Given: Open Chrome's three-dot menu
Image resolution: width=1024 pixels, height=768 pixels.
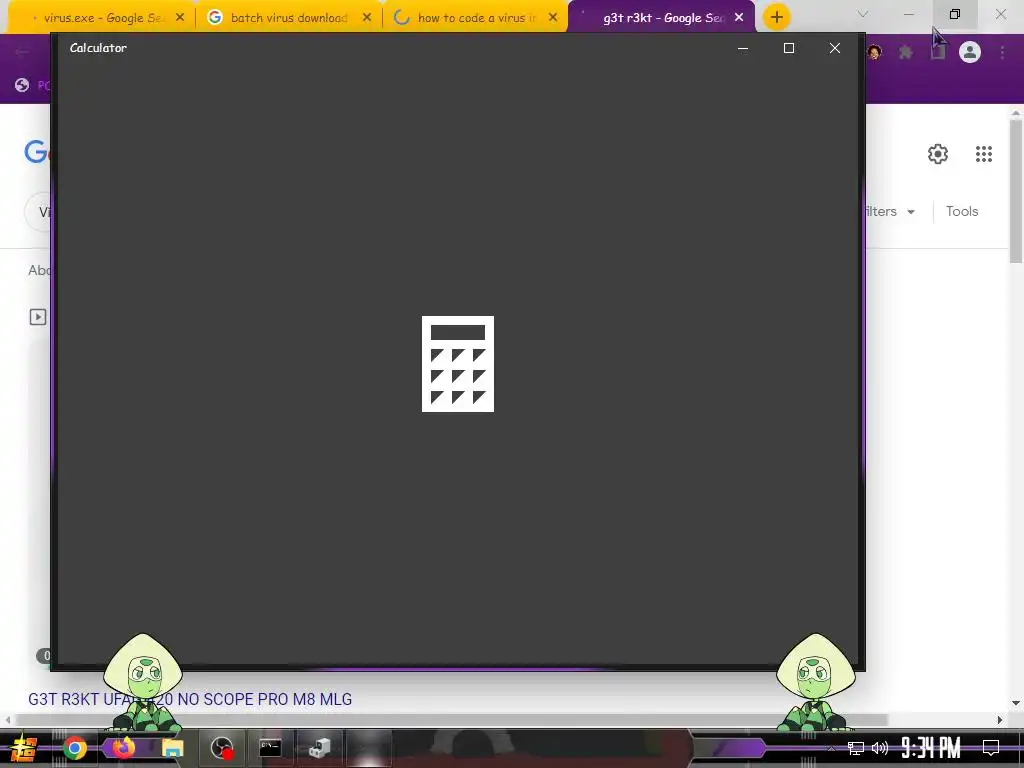Looking at the screenshot, I should click(1002, 52).
